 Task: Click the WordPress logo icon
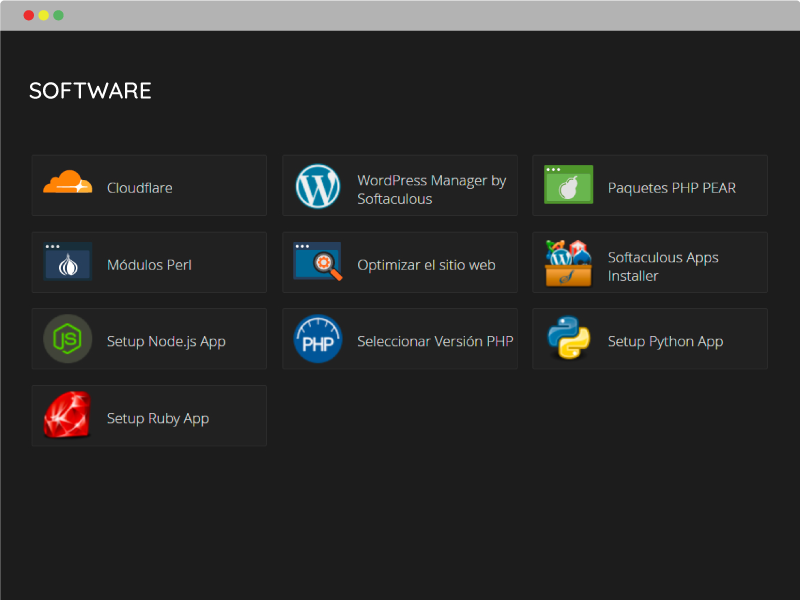pyautogui.click(x=318, y=186)
